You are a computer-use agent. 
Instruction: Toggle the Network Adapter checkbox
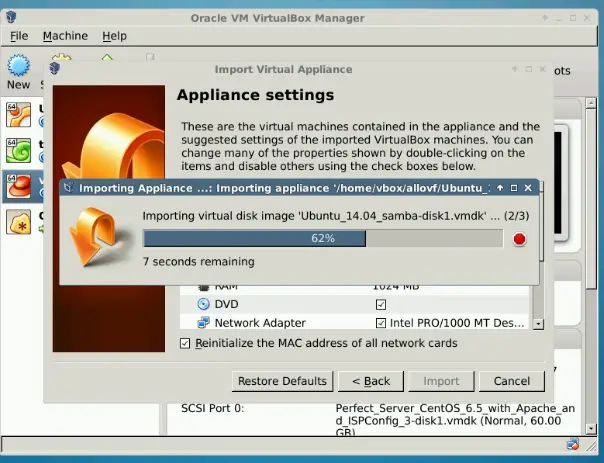[381, 323]
